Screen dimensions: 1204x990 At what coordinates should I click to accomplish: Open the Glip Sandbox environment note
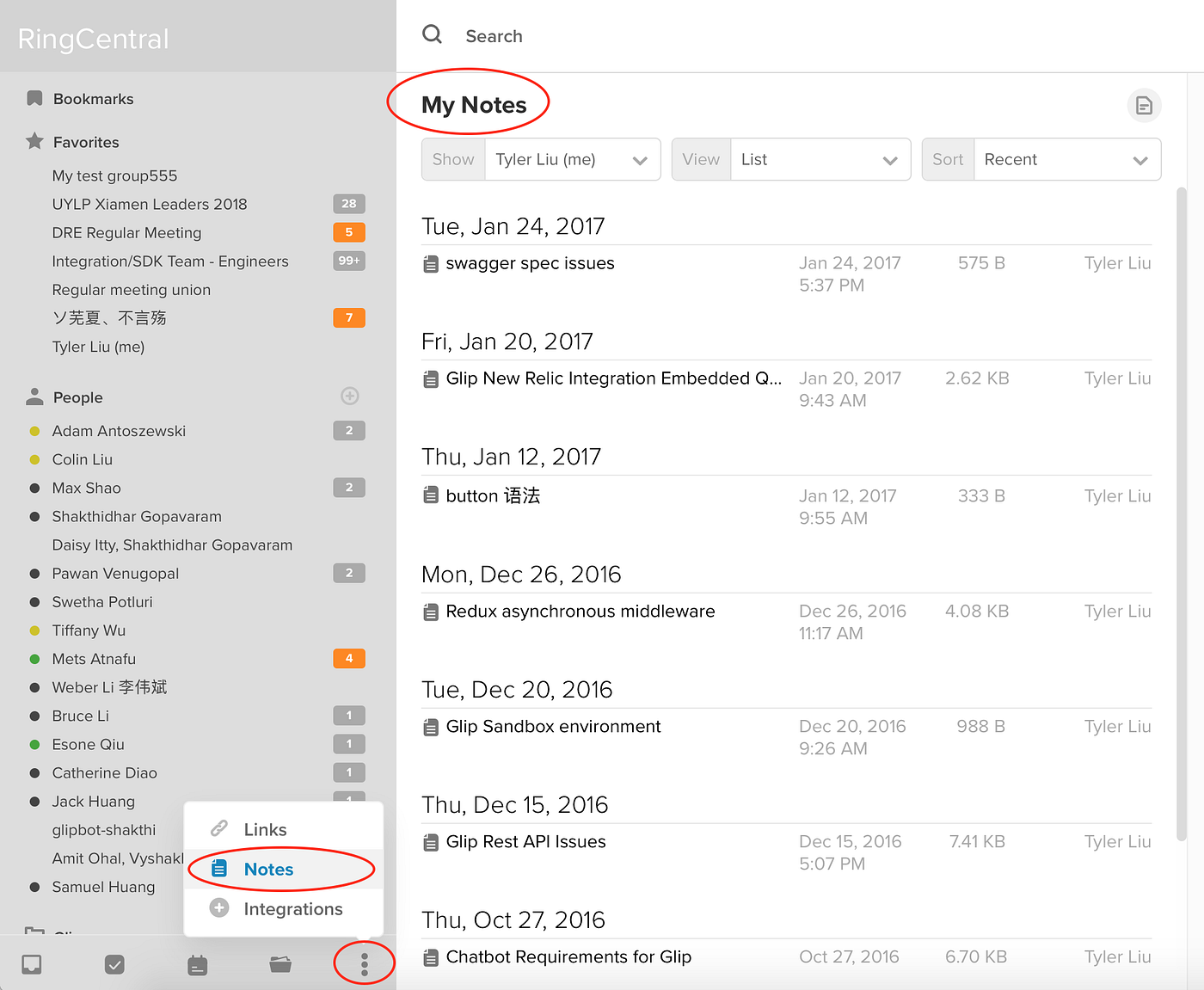coord(553,727)
